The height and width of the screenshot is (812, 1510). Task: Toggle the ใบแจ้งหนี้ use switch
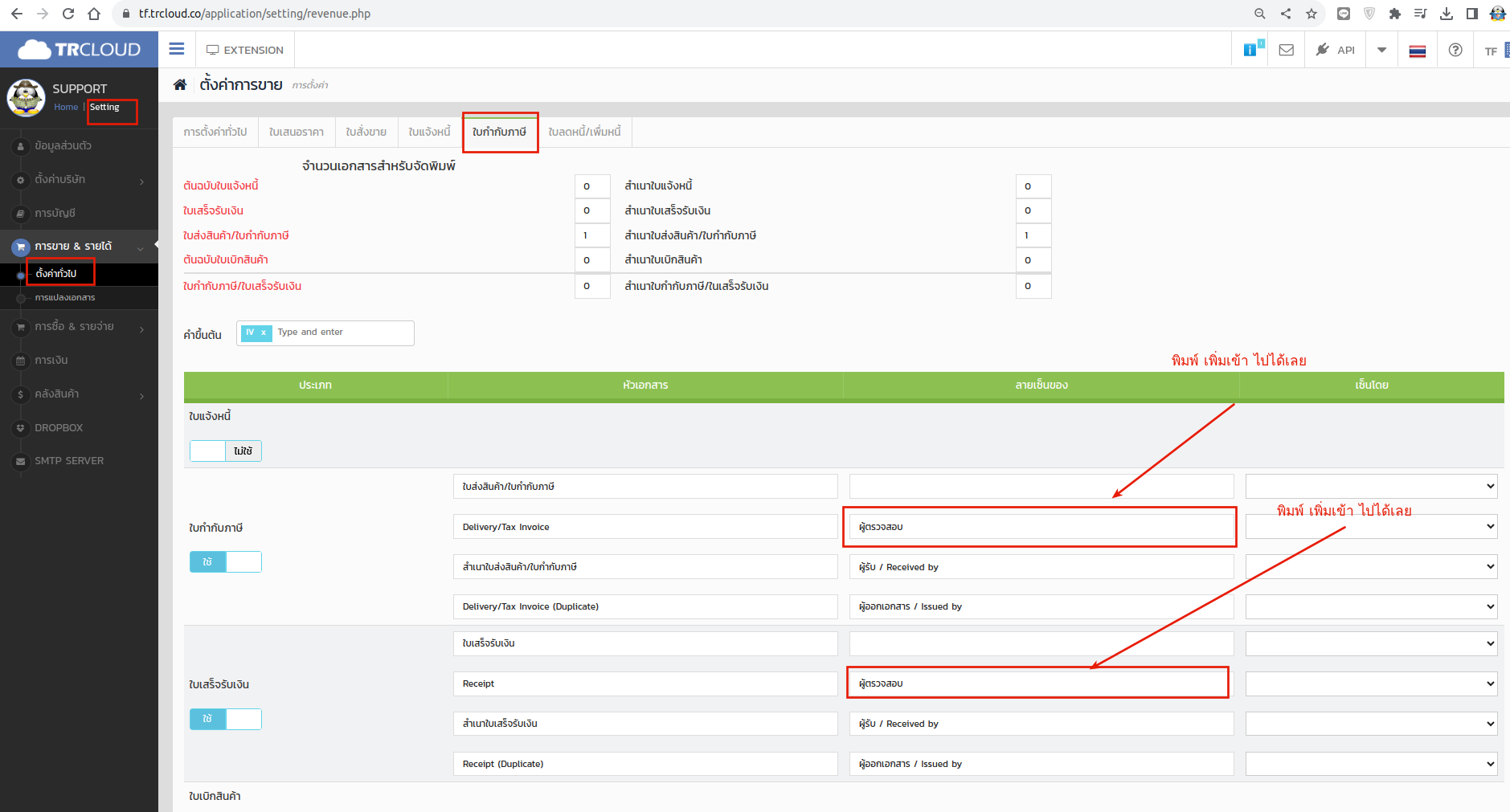(x=226, y=451)
